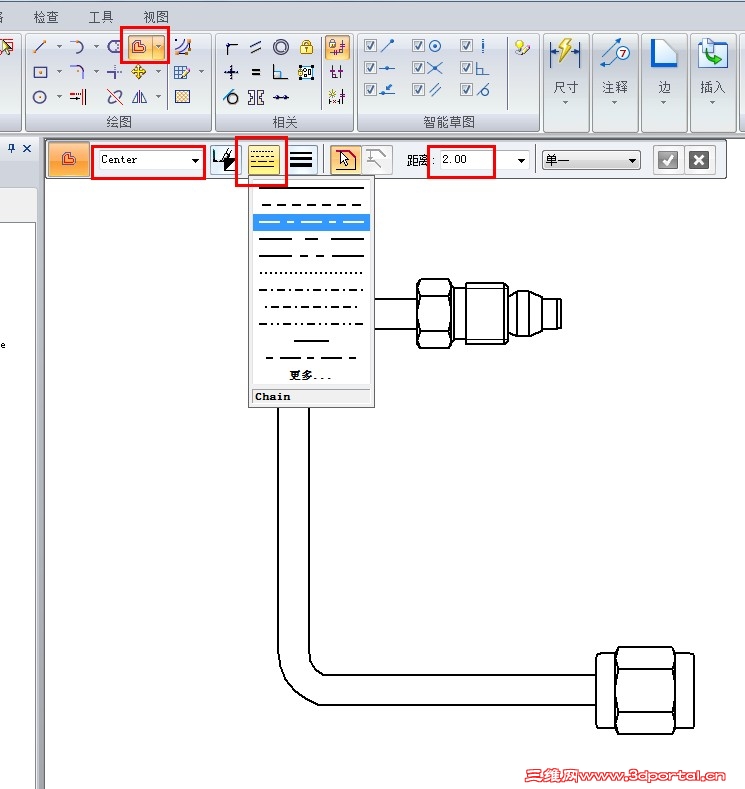The height and width of the screenshot is (789, 745).
Task: Toggle the vertical IntelliSketch checkbox
Action: [466, 45]
